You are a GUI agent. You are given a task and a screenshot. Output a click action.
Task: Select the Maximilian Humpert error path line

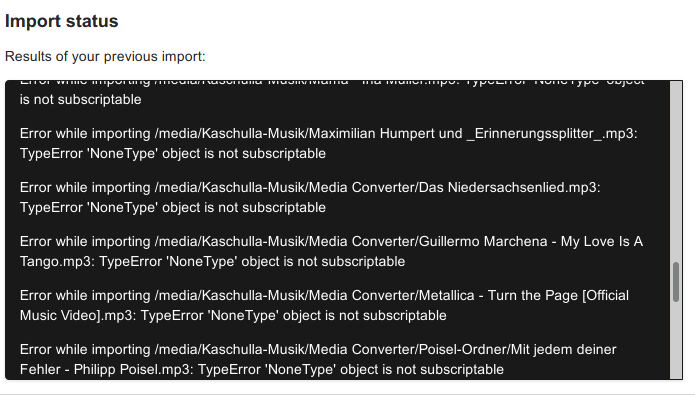tap(328, 133)
